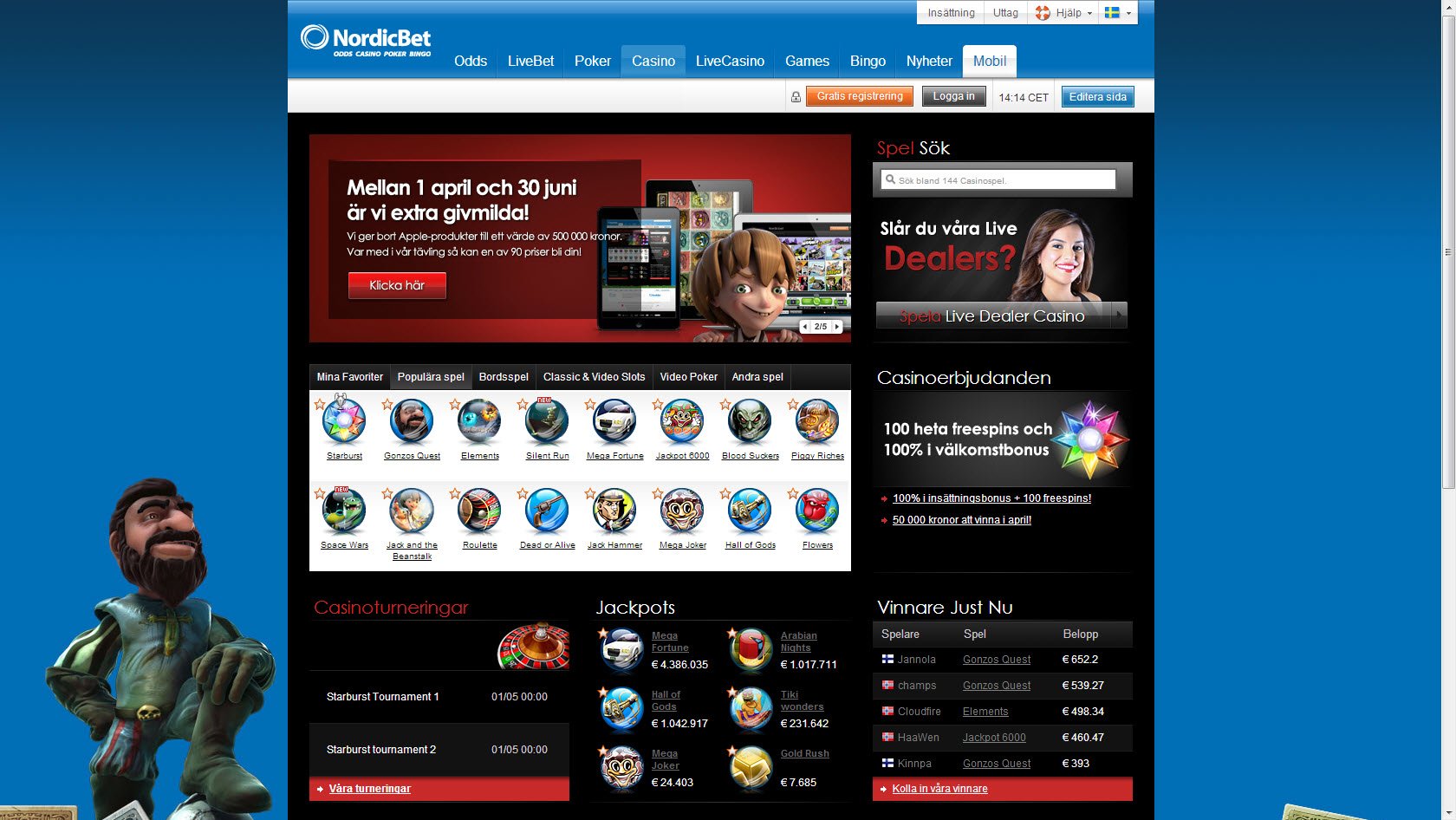This screenshot has width=1456, height=820.
Task: Open 50 000 kronor att vinna link
Action: 962,520
